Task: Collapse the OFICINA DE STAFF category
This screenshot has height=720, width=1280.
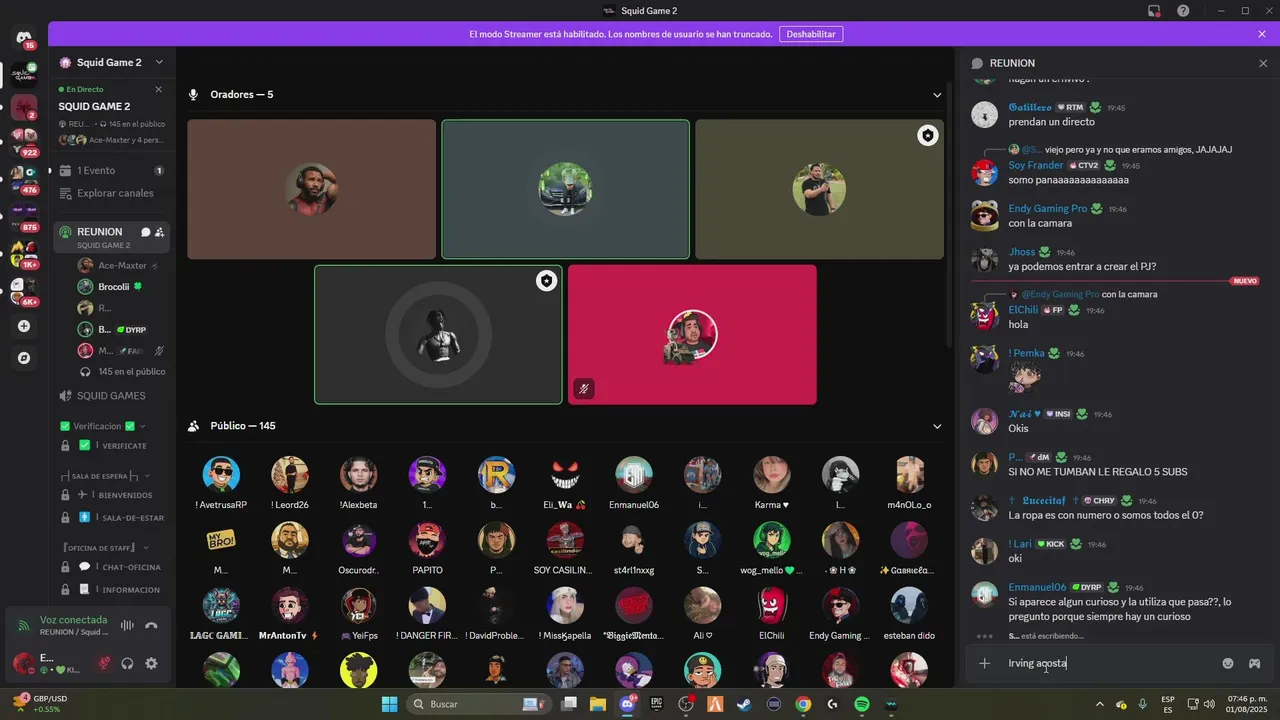Action: click(106, 548)
